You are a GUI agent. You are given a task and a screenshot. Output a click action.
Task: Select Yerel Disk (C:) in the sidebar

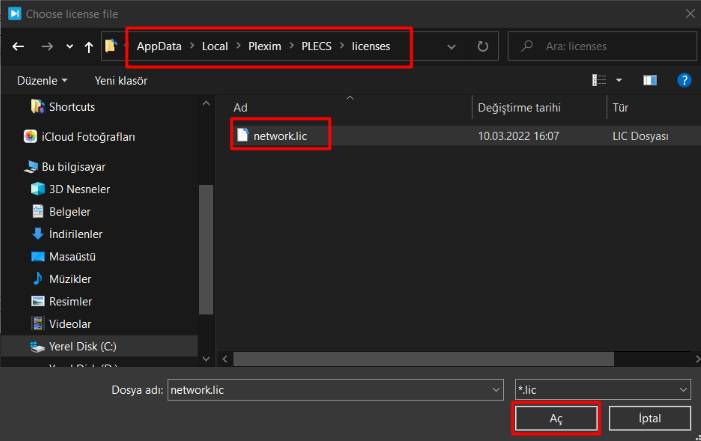[83, 346]
